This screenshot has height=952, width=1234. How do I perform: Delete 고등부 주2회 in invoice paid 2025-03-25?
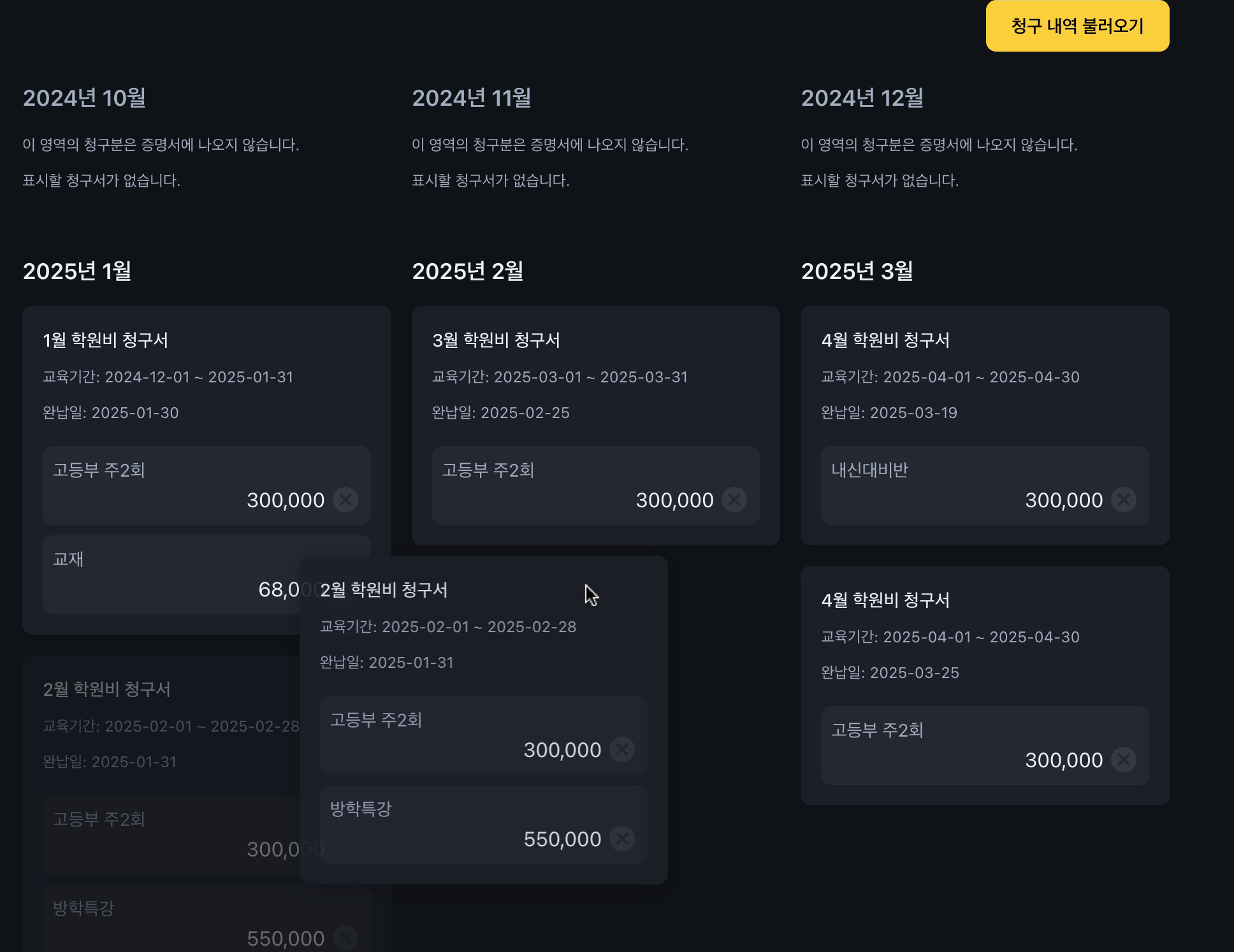coord(1123,760)
